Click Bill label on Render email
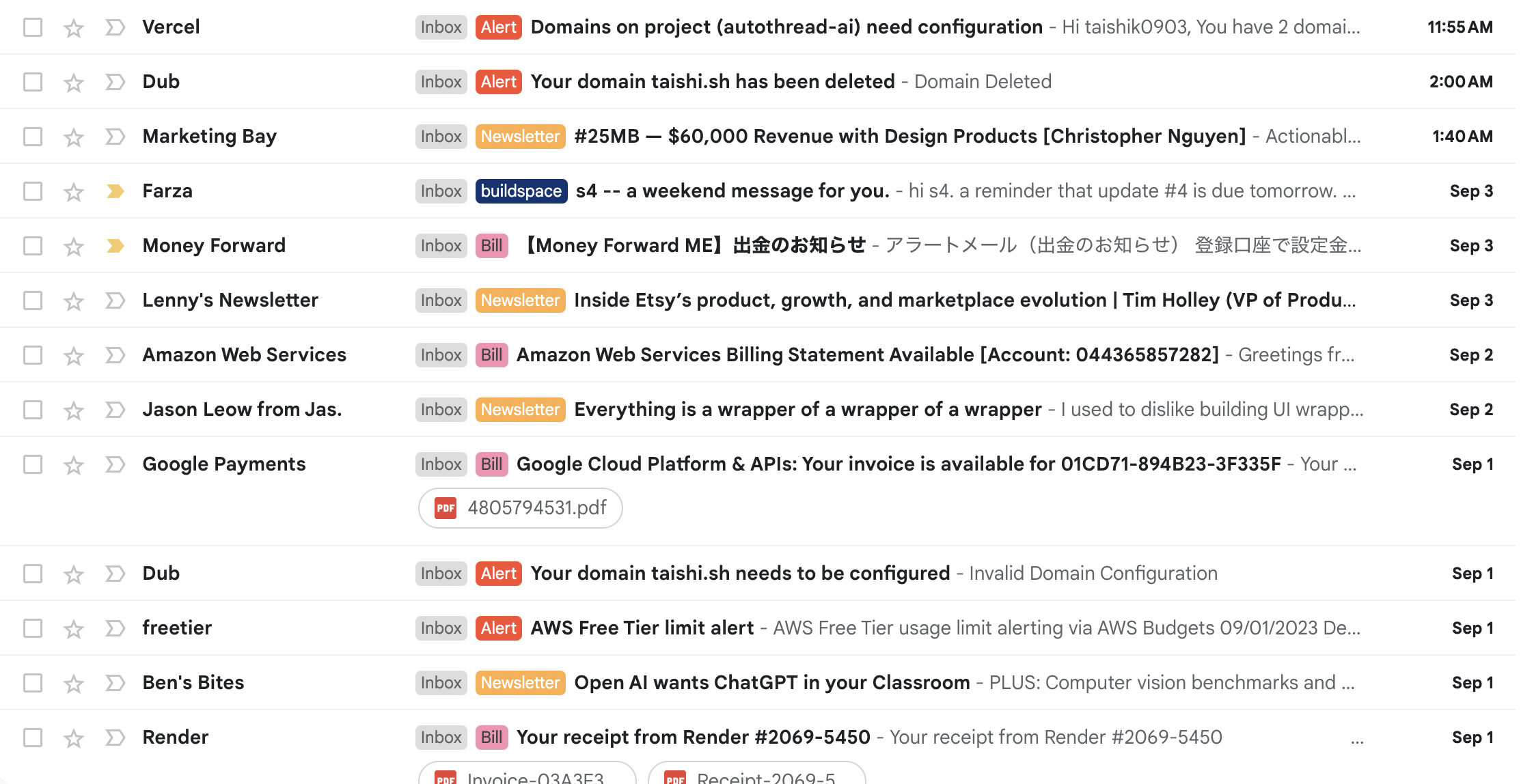This screenshot has height=784, width=1521. click(x=492, y=738)
